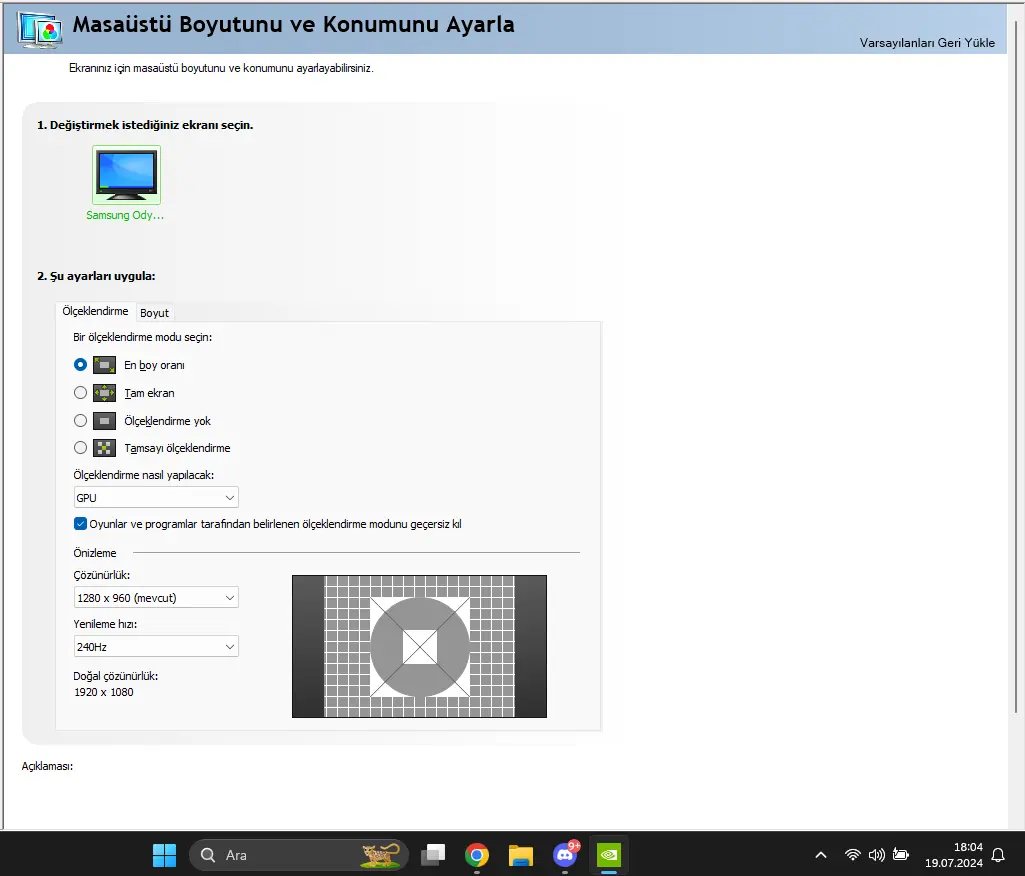Click the En boy oranı label

point(154,365)
